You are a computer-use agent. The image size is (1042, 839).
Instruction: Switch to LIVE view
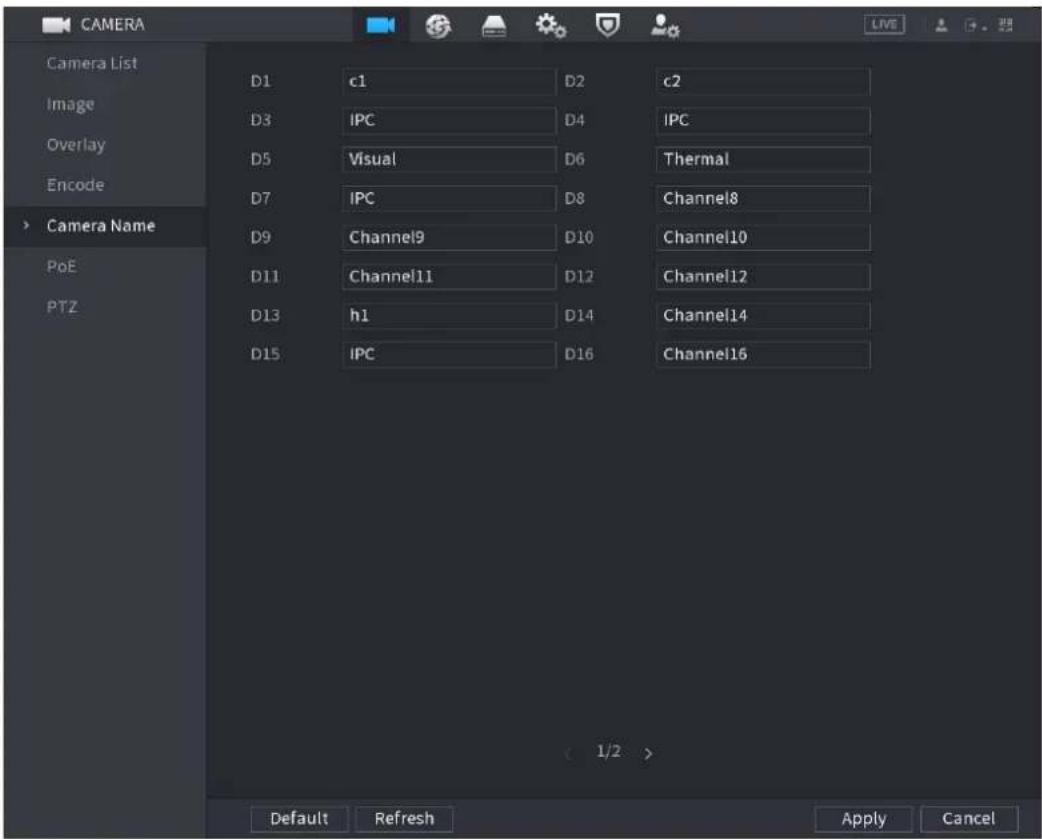click(x=884, y=25)
